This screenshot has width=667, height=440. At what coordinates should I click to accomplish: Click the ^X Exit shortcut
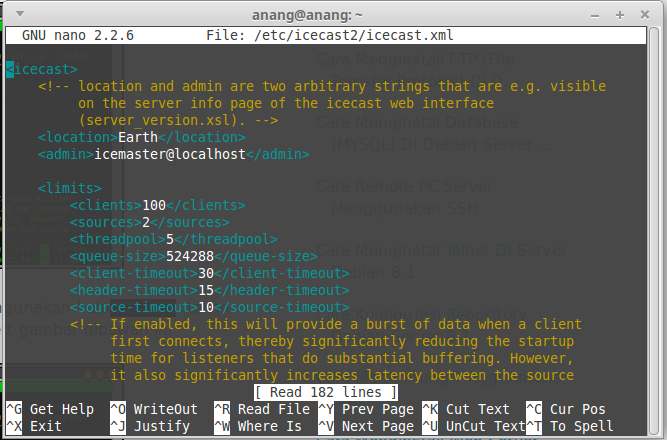coord(34,426)
